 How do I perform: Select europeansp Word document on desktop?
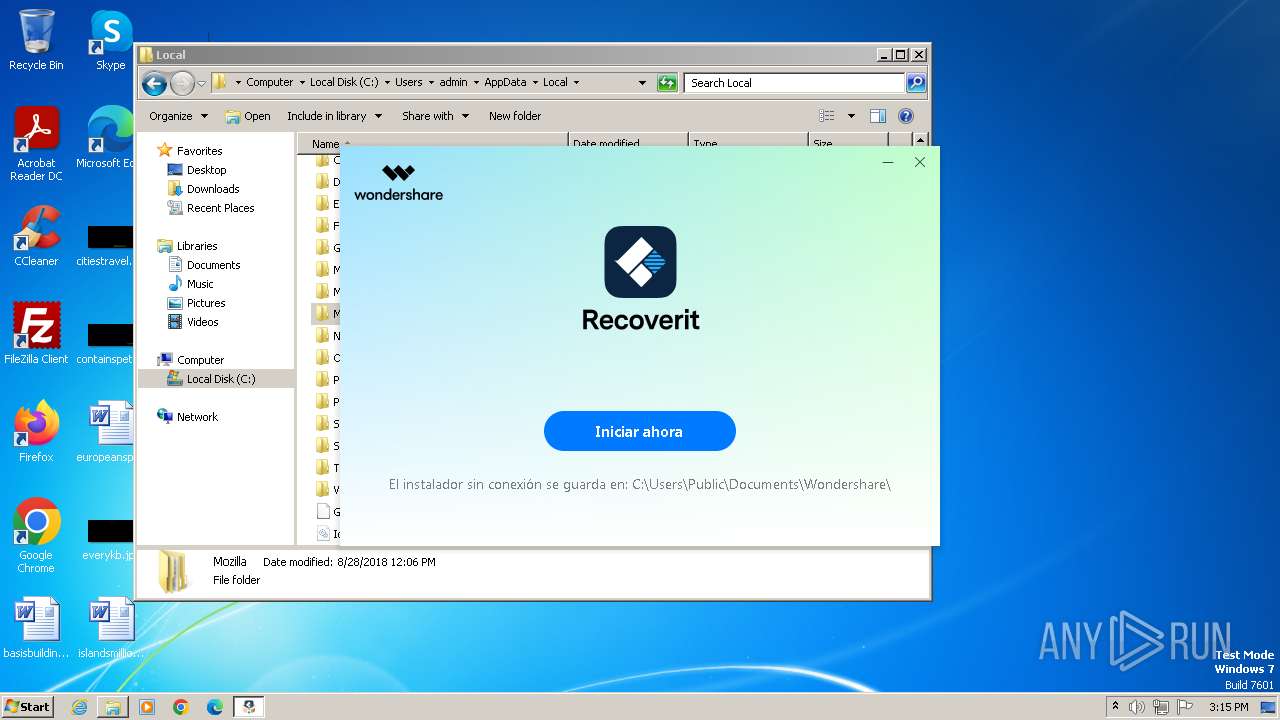(x=106, y=432)
